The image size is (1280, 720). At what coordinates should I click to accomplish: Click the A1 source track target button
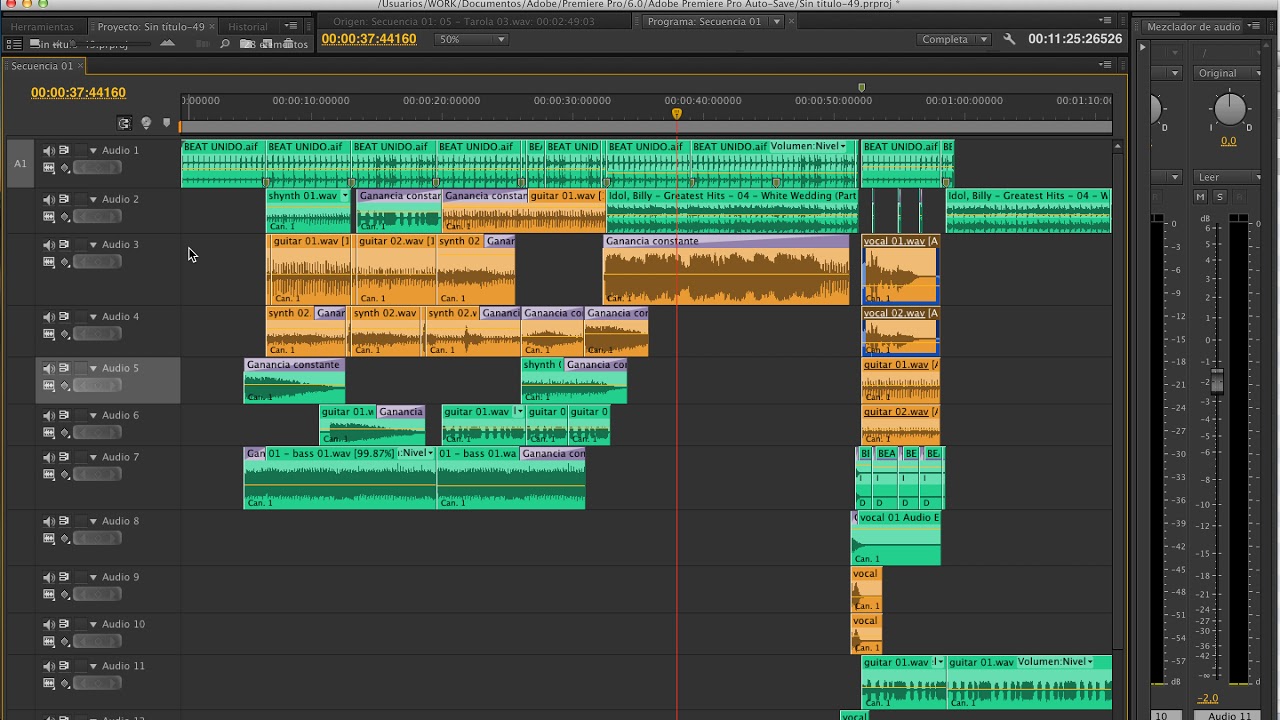(x=20, y=164)
